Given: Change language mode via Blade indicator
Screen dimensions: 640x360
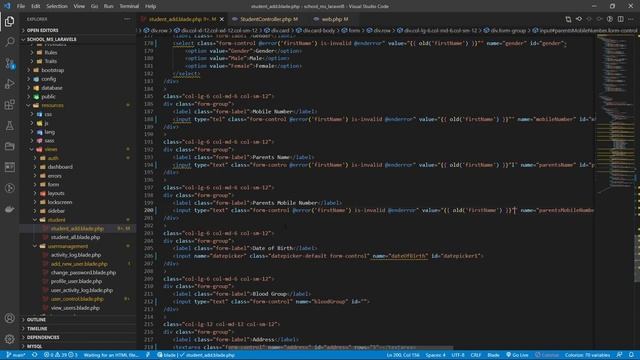Looking at the screenshot, I should click(x=493, y=355).
